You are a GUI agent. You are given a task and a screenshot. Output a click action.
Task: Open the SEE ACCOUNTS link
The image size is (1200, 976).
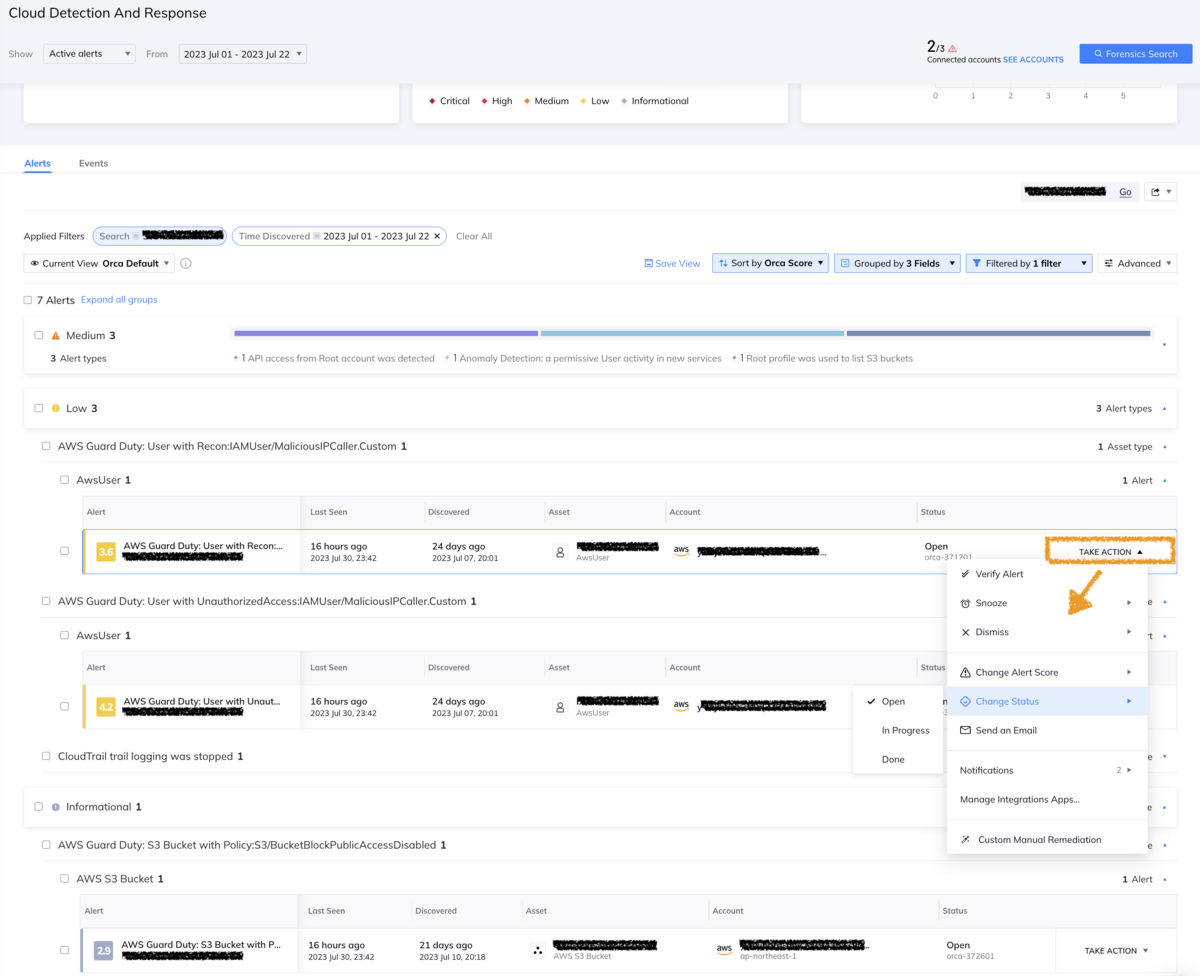pyautogui.click(x=1033, y=60)
